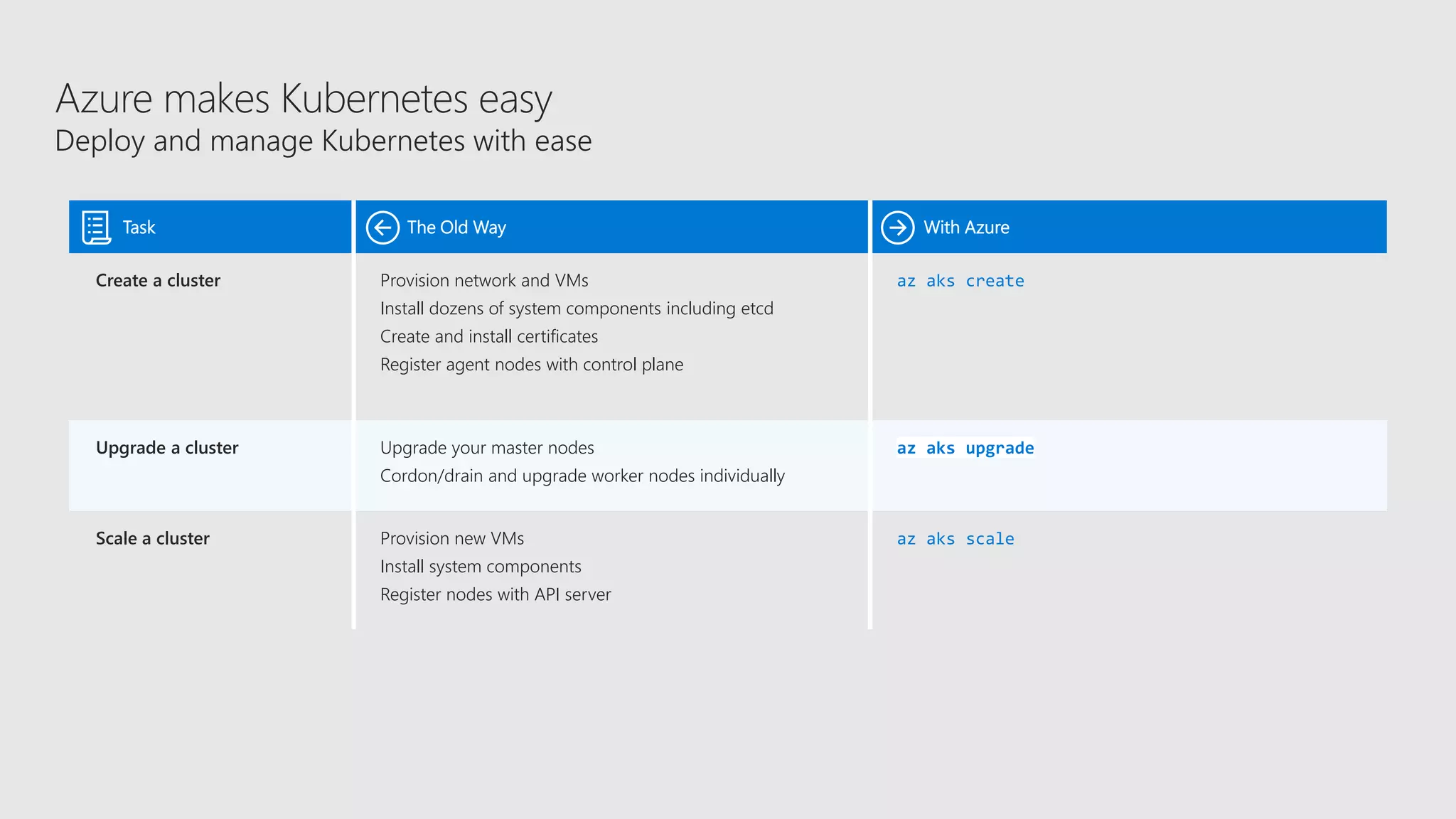Click "Install system components" line

[x=481, y=567]
